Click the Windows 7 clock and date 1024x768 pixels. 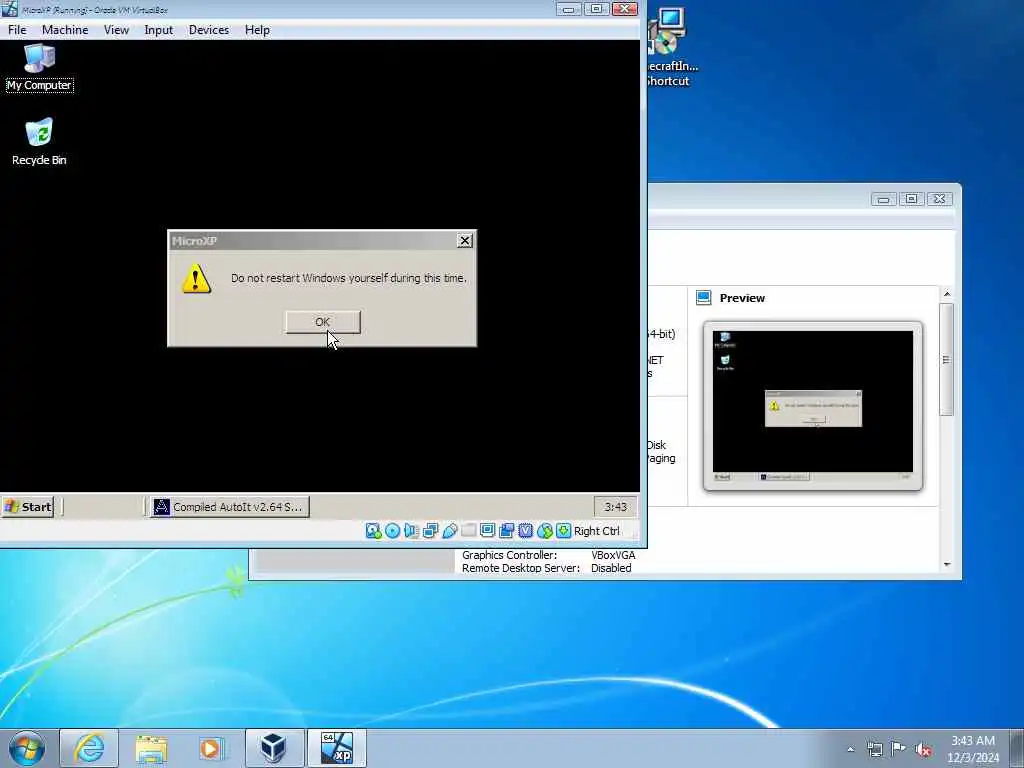point(973,749)
